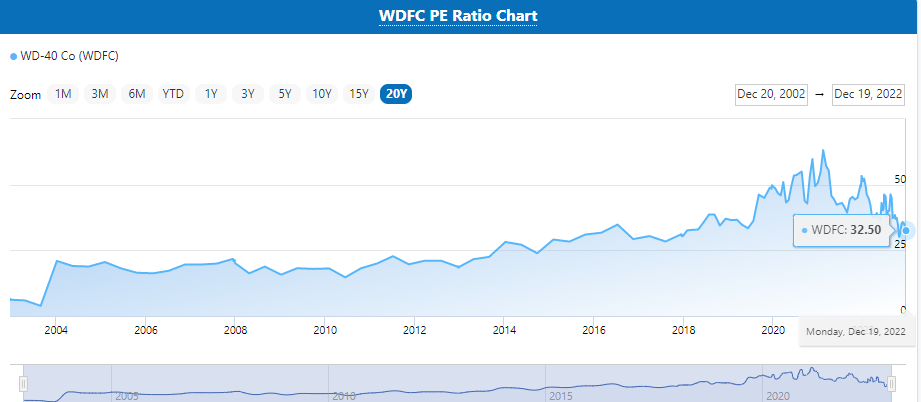Toggle the WD-40 Co (WDFC) legend series
The height and width of the screenshot is (402, 921).
65,56
